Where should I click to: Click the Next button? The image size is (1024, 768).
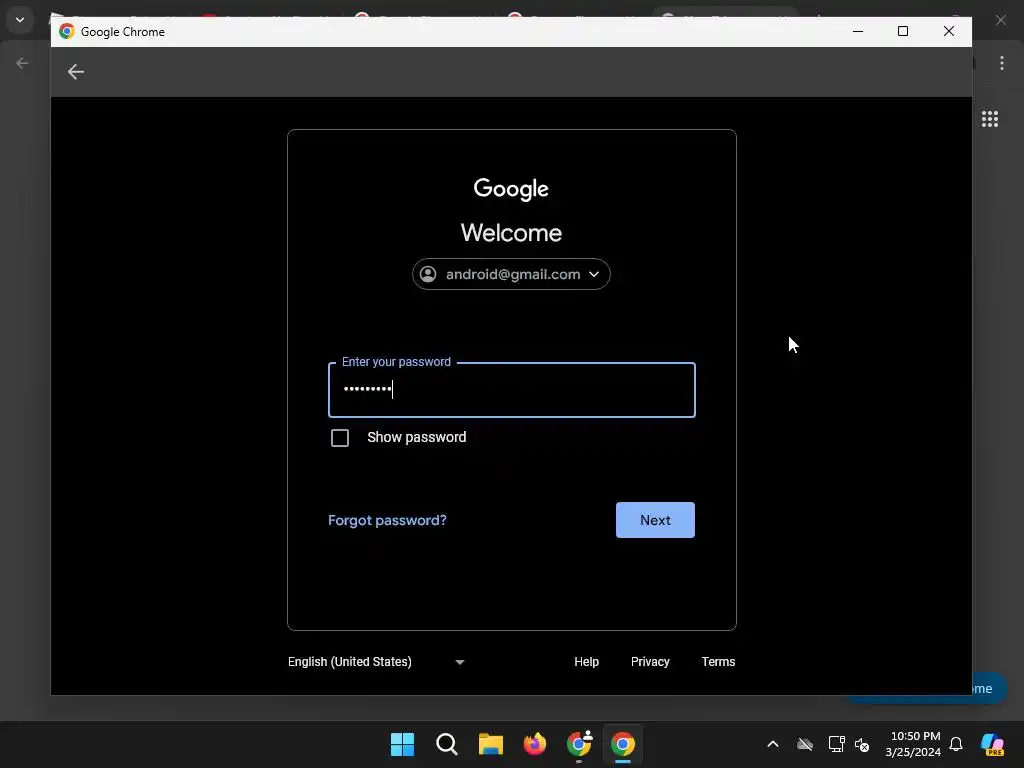pyautogui.click(x=655, y=520)
